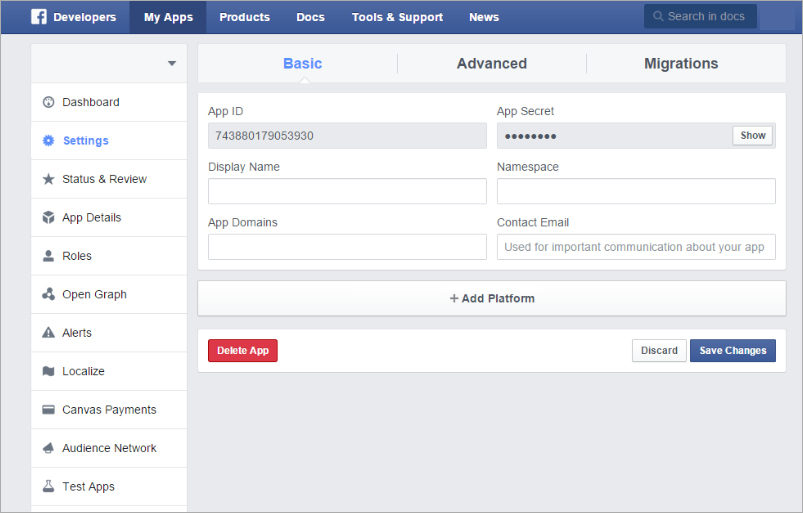
Task: Open the Products menu
Action: click(244, 17)
